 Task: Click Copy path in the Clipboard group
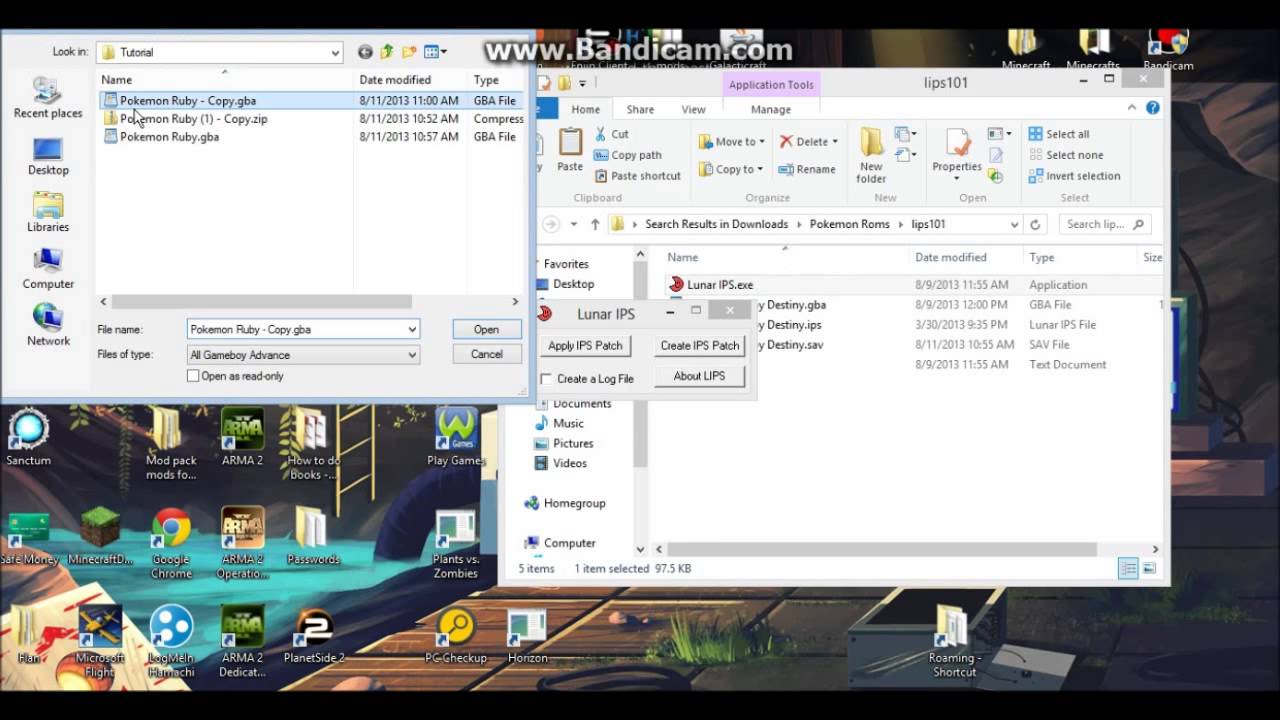627,155
